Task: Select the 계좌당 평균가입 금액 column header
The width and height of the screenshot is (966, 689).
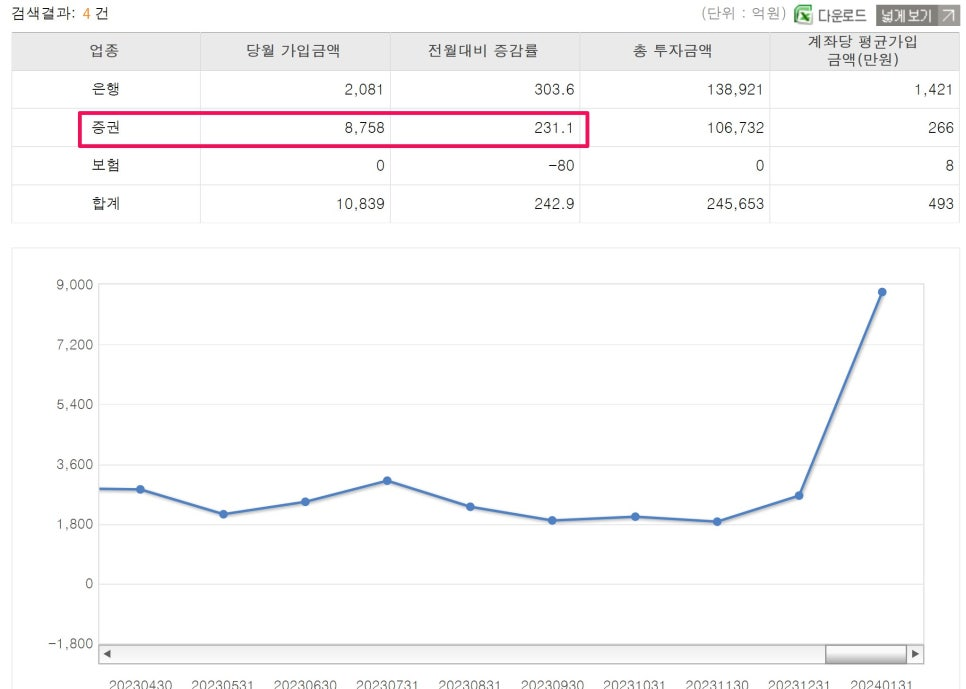Action: pyautogui.click(x=864, y=51)
